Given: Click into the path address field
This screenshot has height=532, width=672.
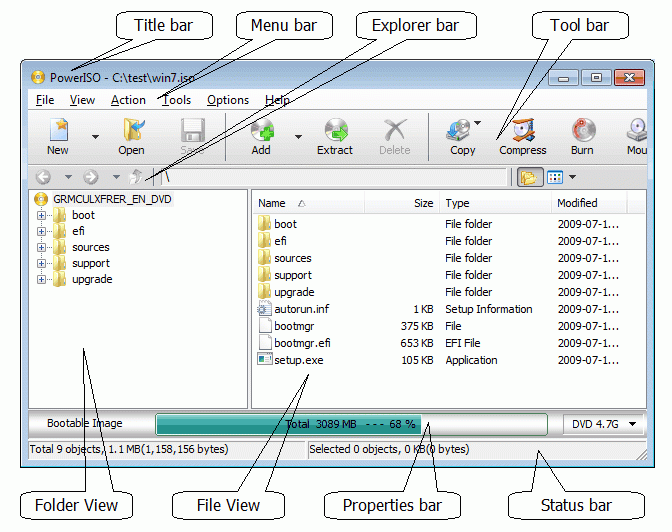Looking at the screenshot, I should click(334, 177).
